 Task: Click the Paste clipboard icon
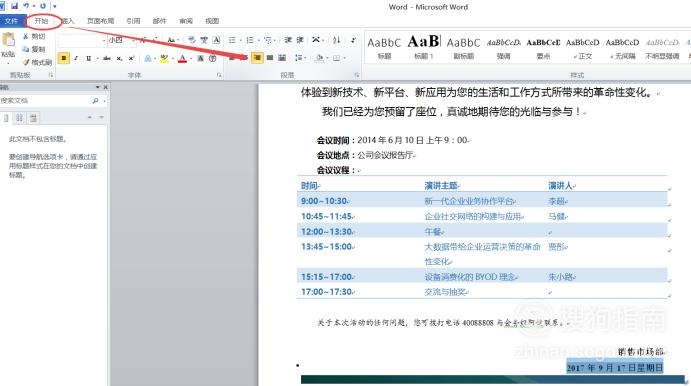click(x=8, y=40)
